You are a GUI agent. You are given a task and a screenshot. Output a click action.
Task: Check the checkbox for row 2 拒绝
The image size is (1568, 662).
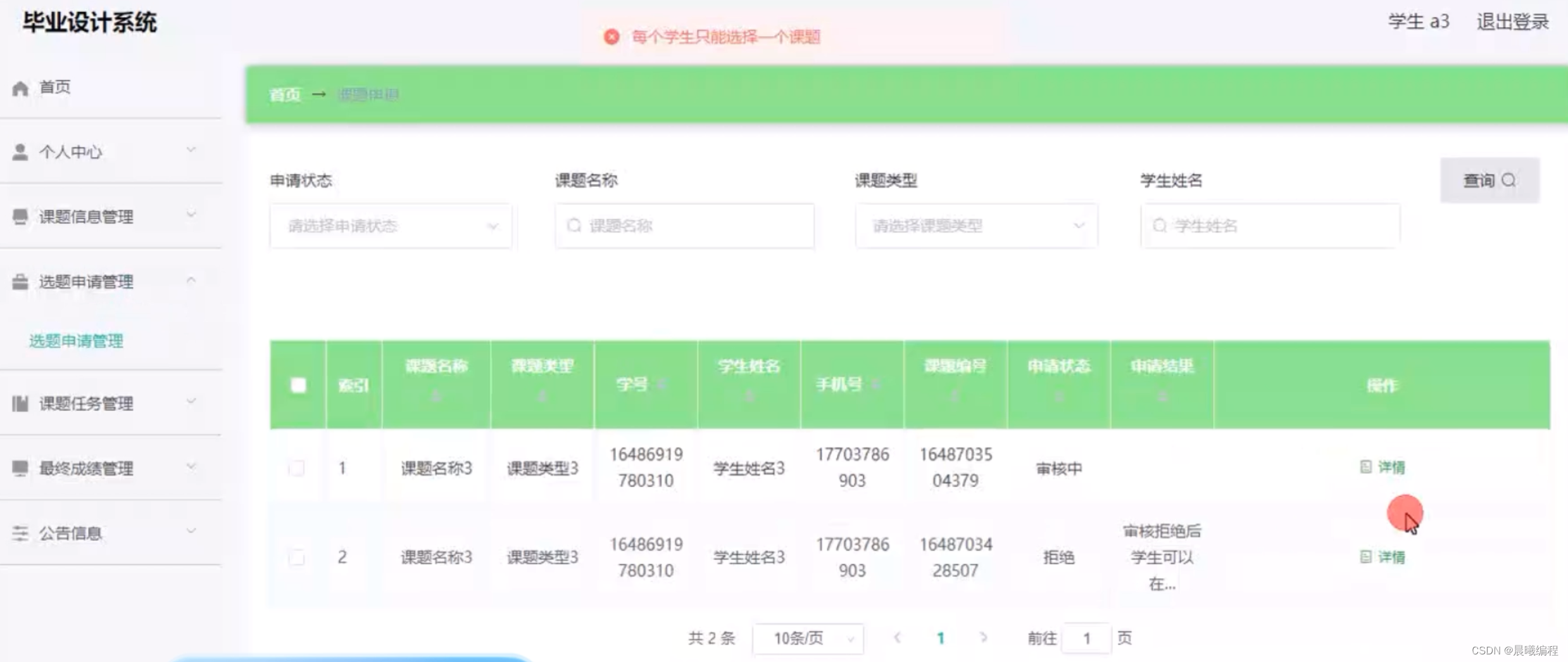click(296, 557)
